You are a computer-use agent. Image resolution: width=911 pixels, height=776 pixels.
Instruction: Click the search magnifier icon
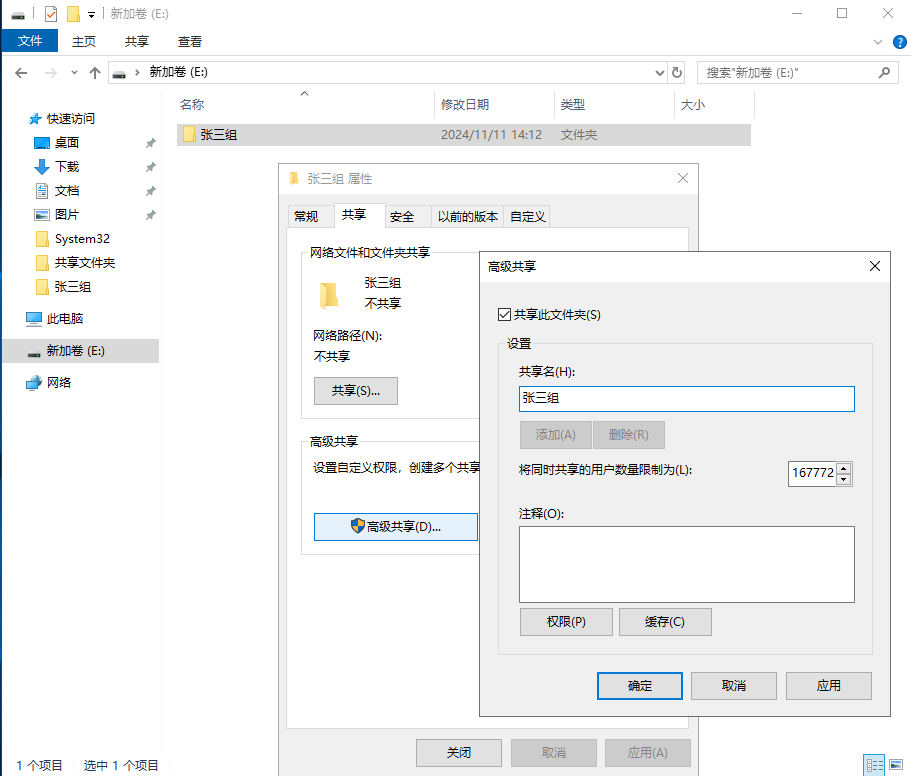coord(884,73)
